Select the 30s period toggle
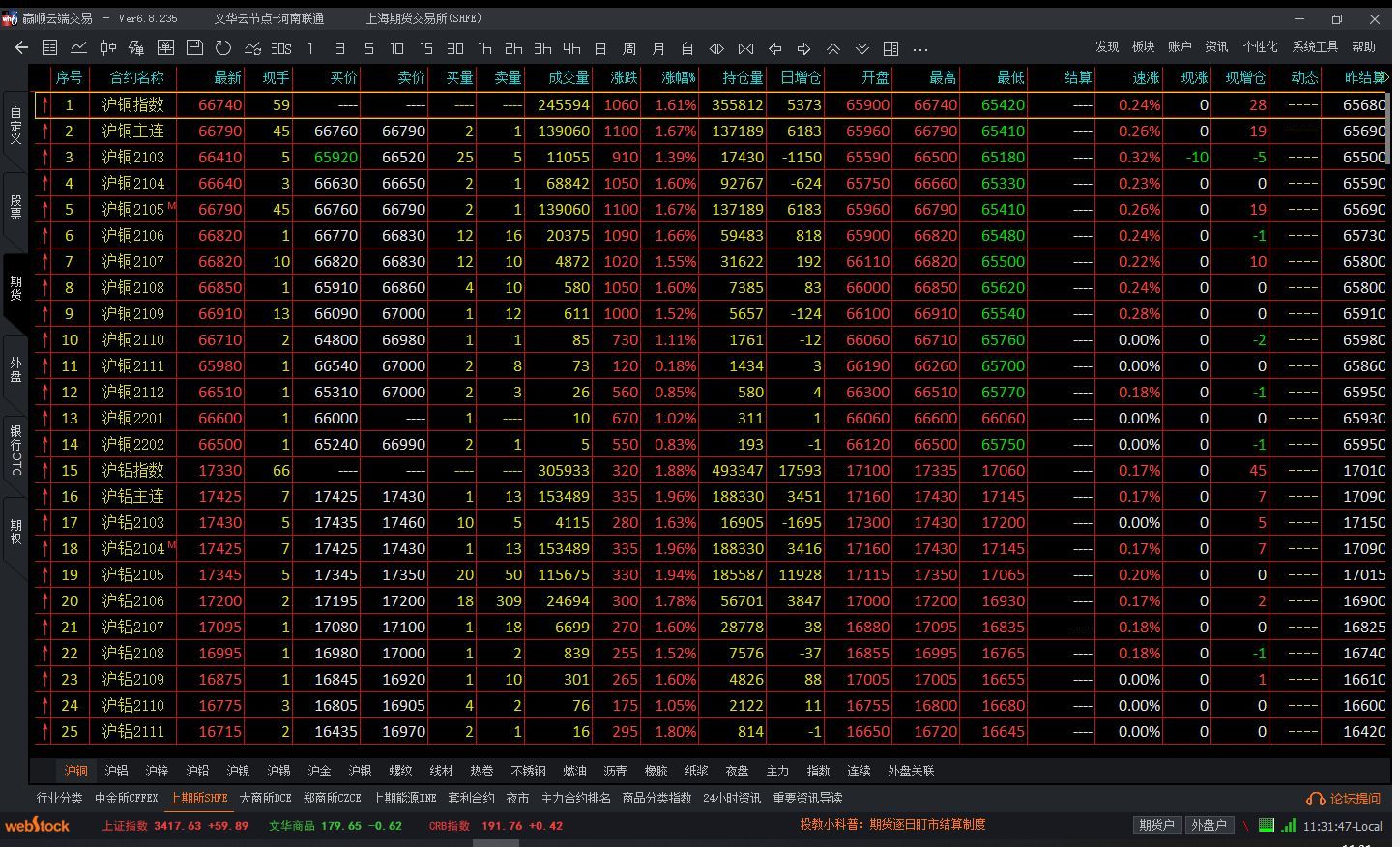The width and height of the screenshot is (1400, 847). (x=281, y=47)
